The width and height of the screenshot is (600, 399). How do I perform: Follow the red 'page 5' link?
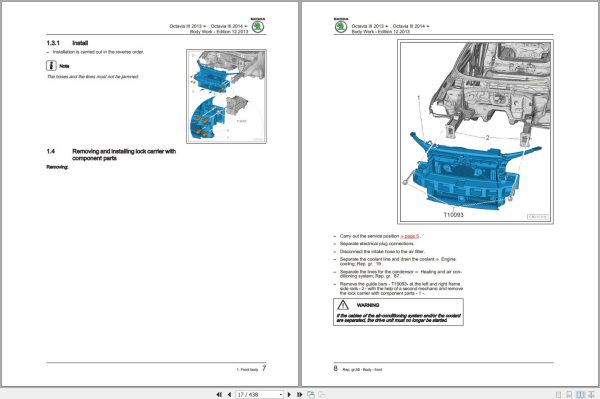(x=410, y=236)
